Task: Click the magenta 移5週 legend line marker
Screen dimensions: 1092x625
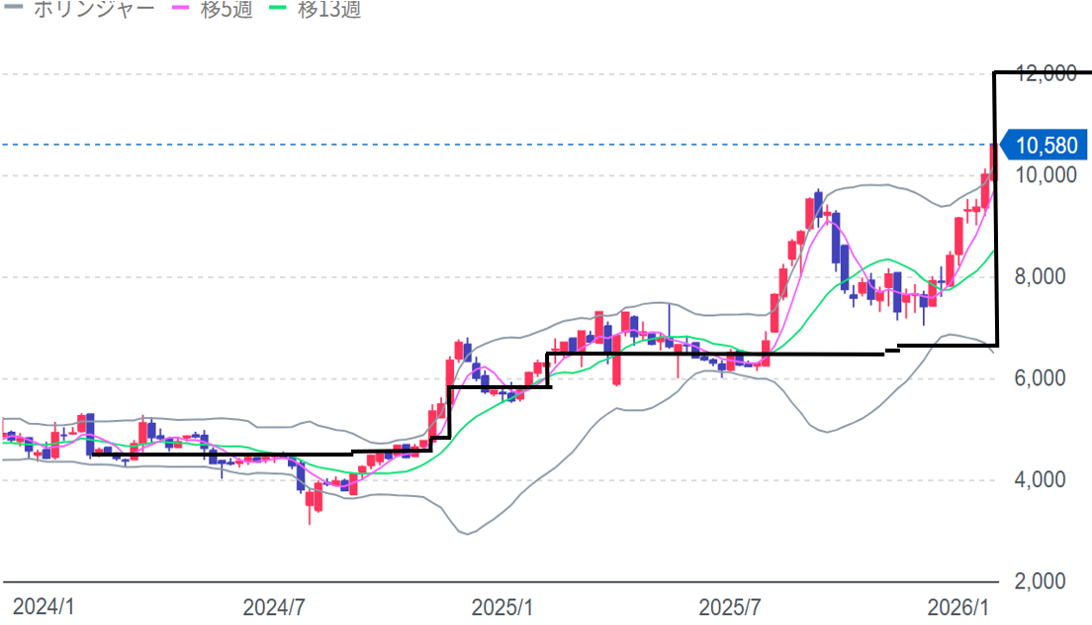Action: coord(183,10)
